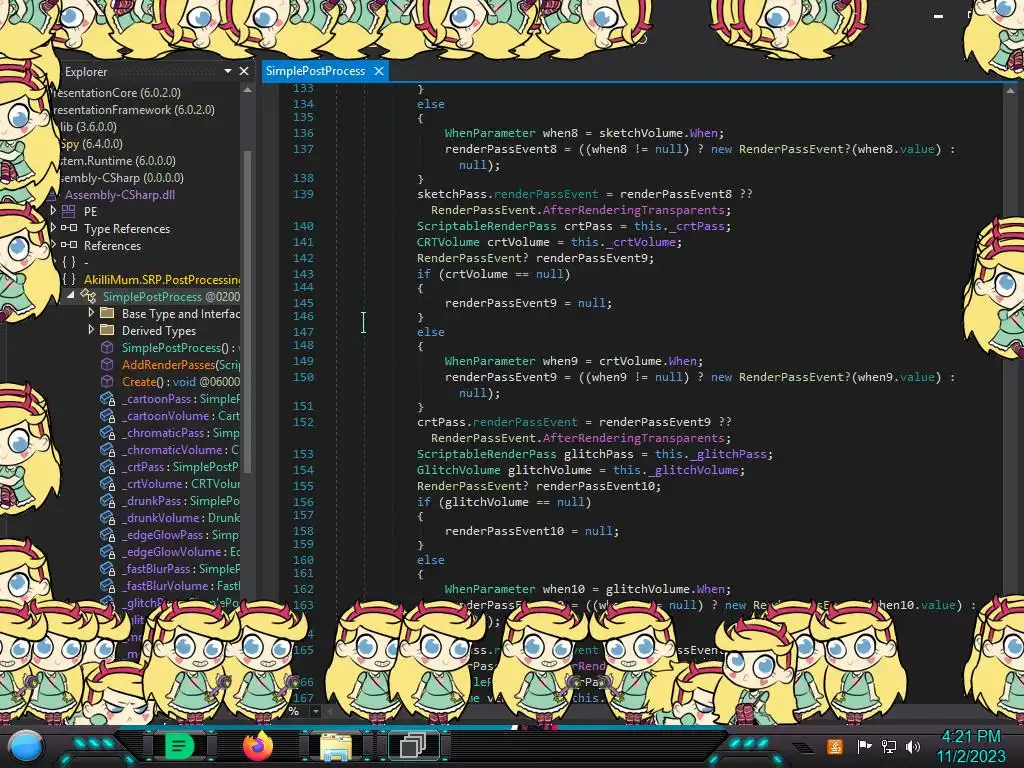Click the network tray icon
The image size is (1024, 768).
(889, 746)
